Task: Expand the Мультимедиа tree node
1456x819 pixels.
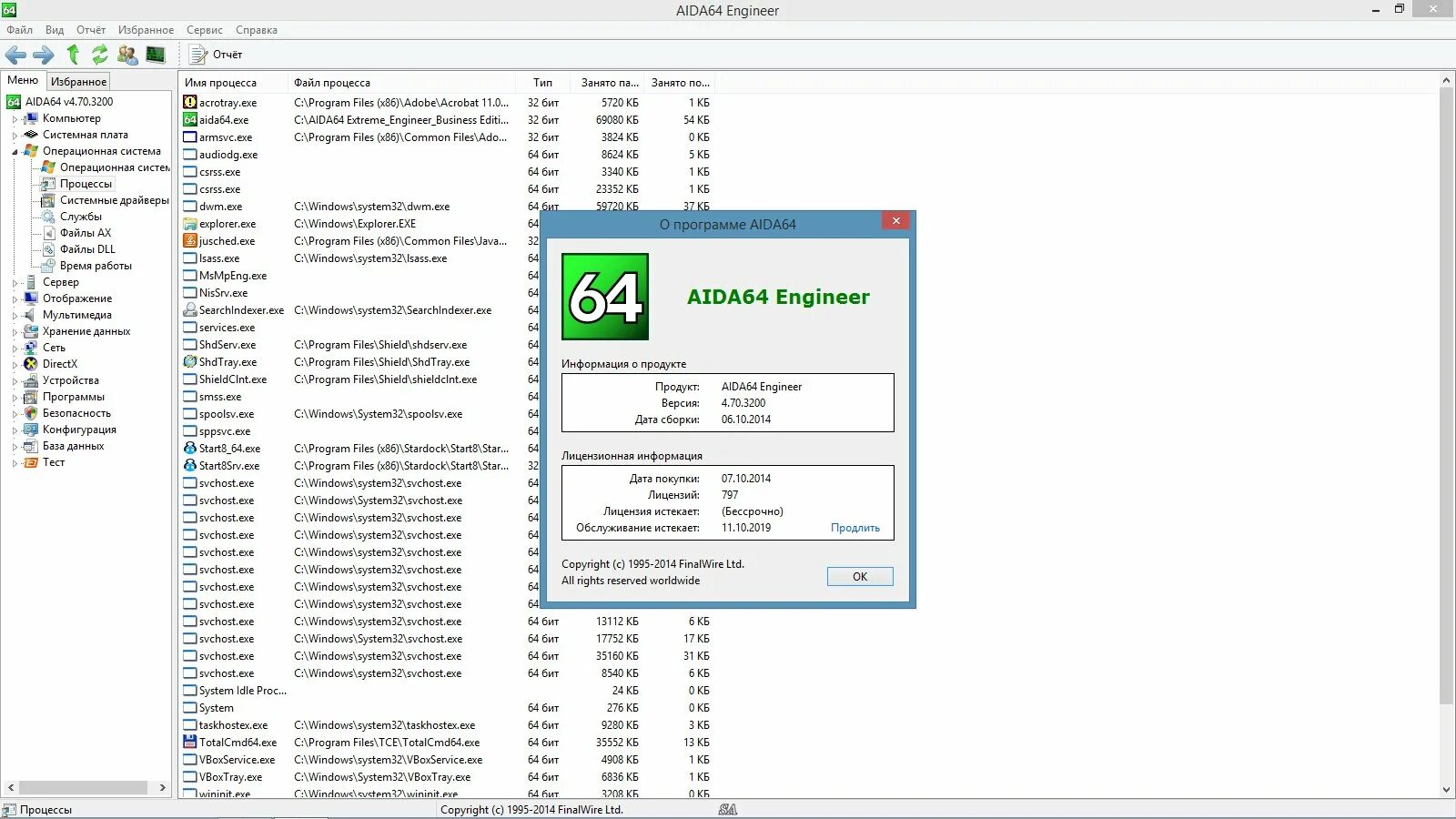Action: click(15, 316)
